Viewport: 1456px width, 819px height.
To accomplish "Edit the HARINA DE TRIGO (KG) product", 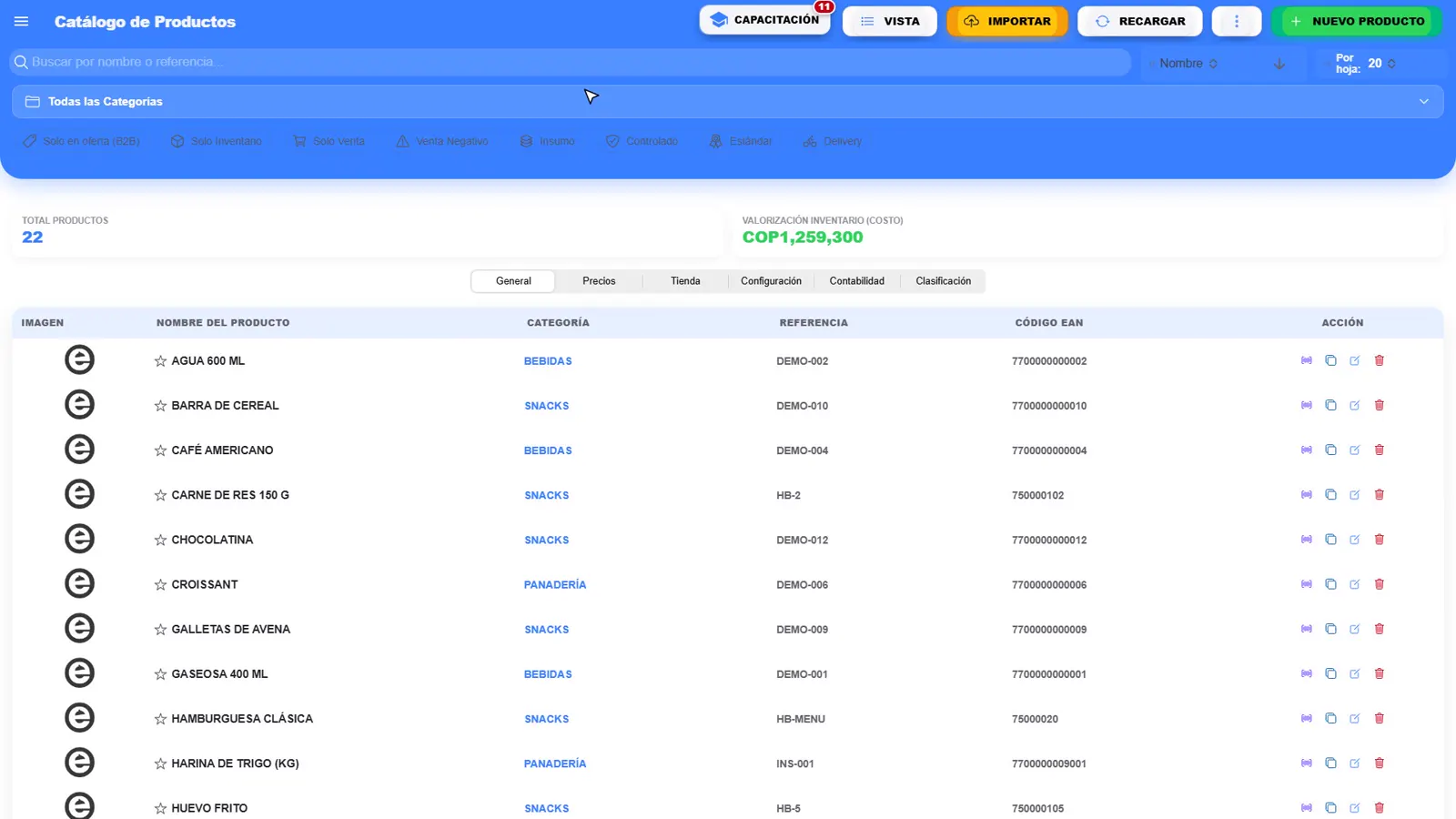I will [x=1354, y=763].
